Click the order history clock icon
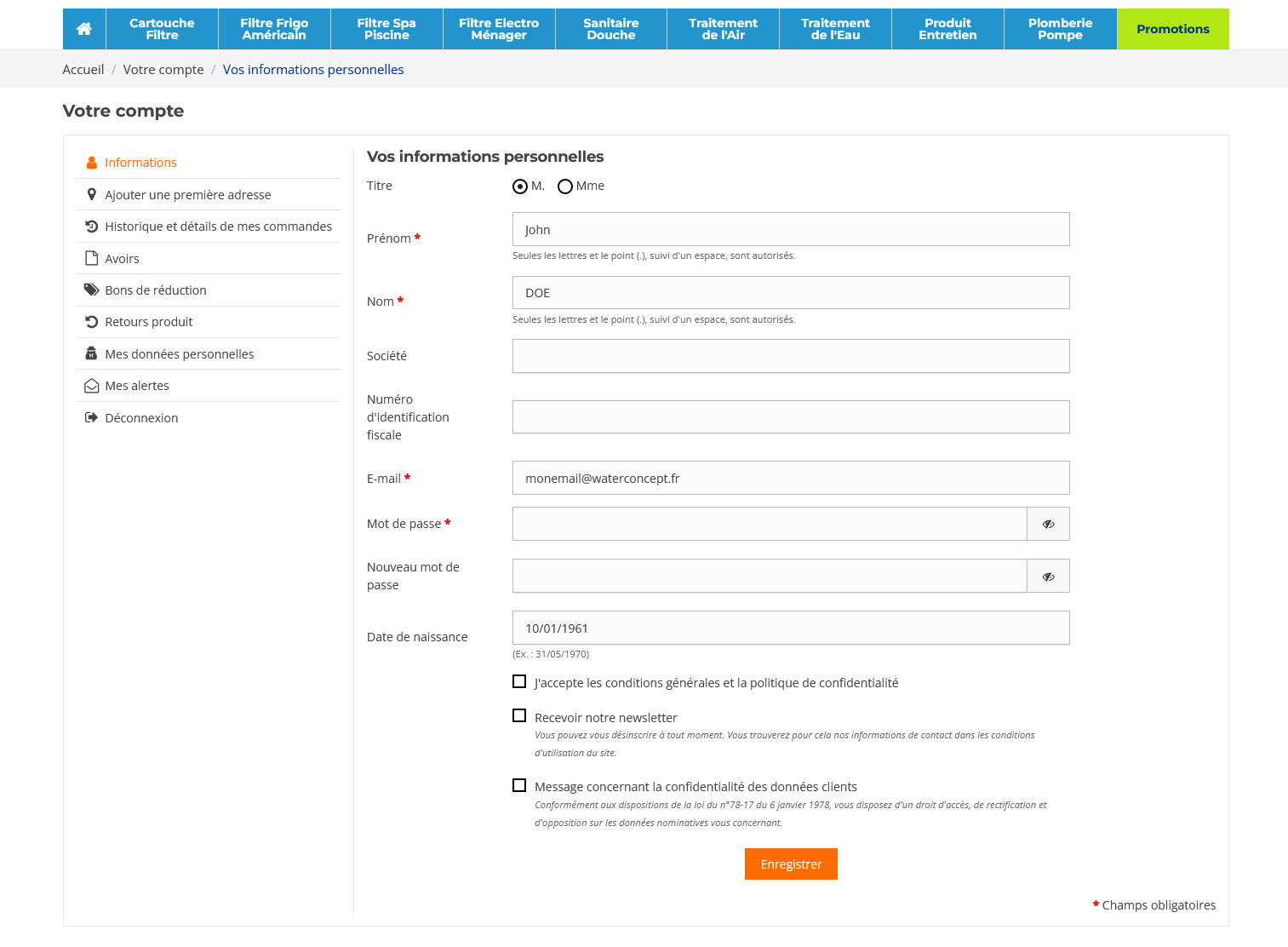 point(92,227)
